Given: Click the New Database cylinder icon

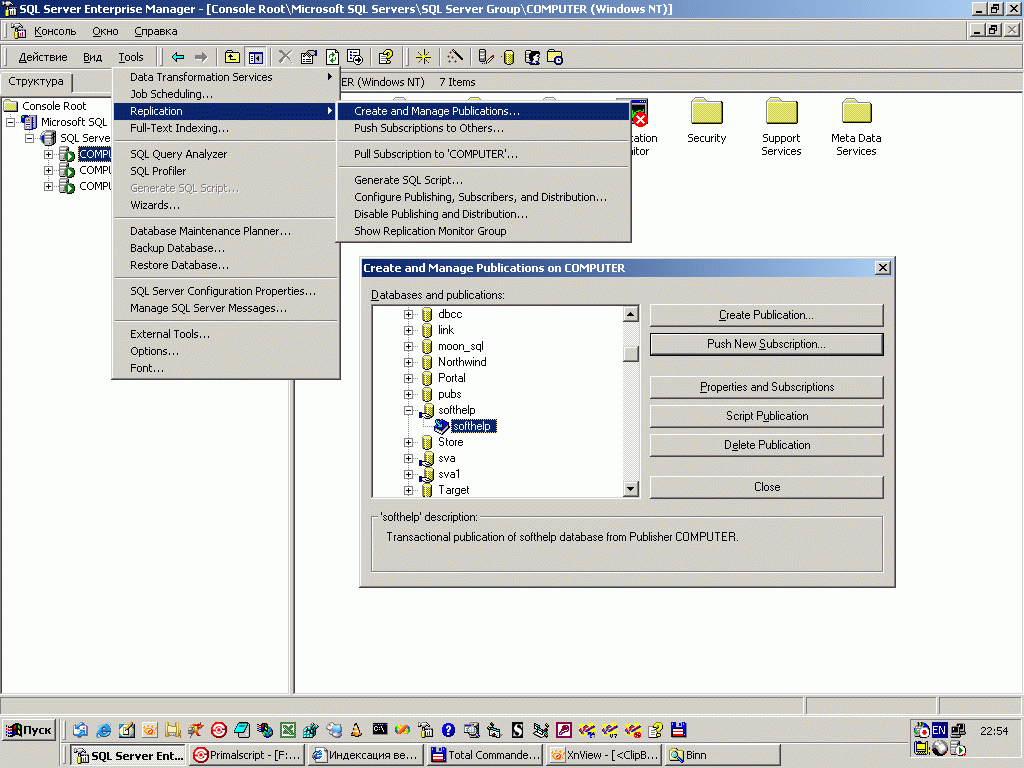Looking at the screenshot, I should click(509, 57).
